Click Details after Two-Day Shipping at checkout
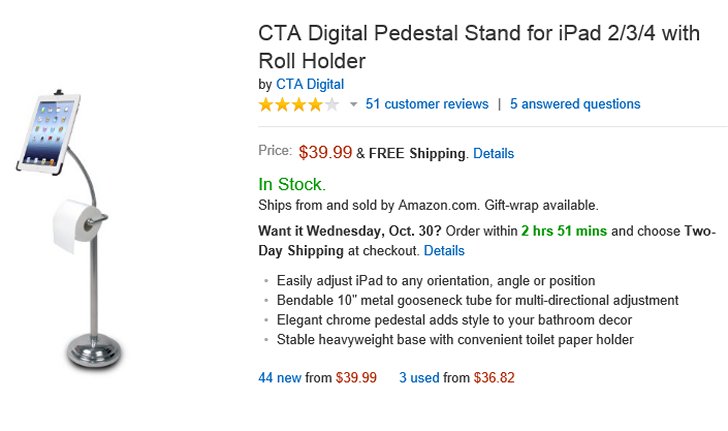This screenshot has height=431, width=728. pyautogui.click(x=444, y=250)
